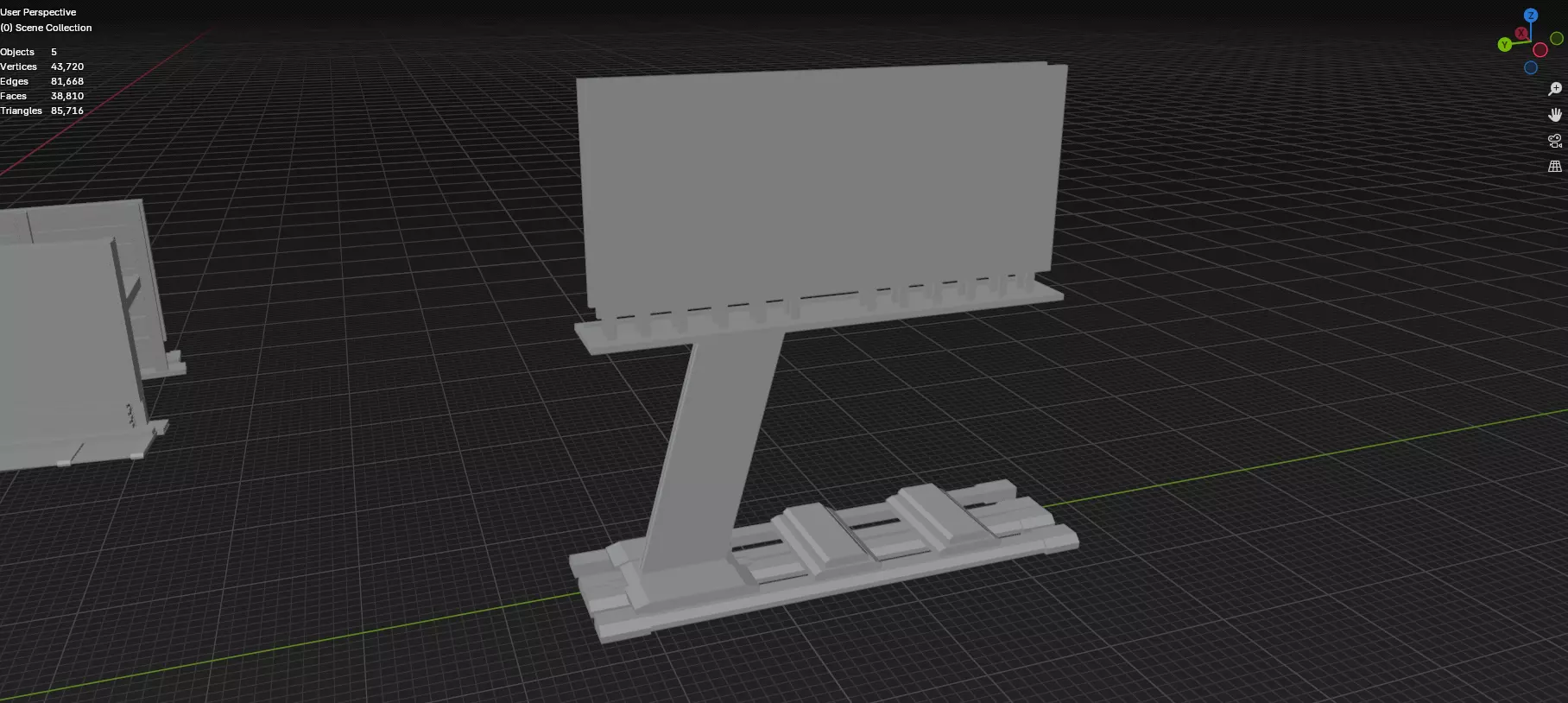Toggle the camera view icon
Viewport: 1568px width, 703px height.
click(1555, 141)
